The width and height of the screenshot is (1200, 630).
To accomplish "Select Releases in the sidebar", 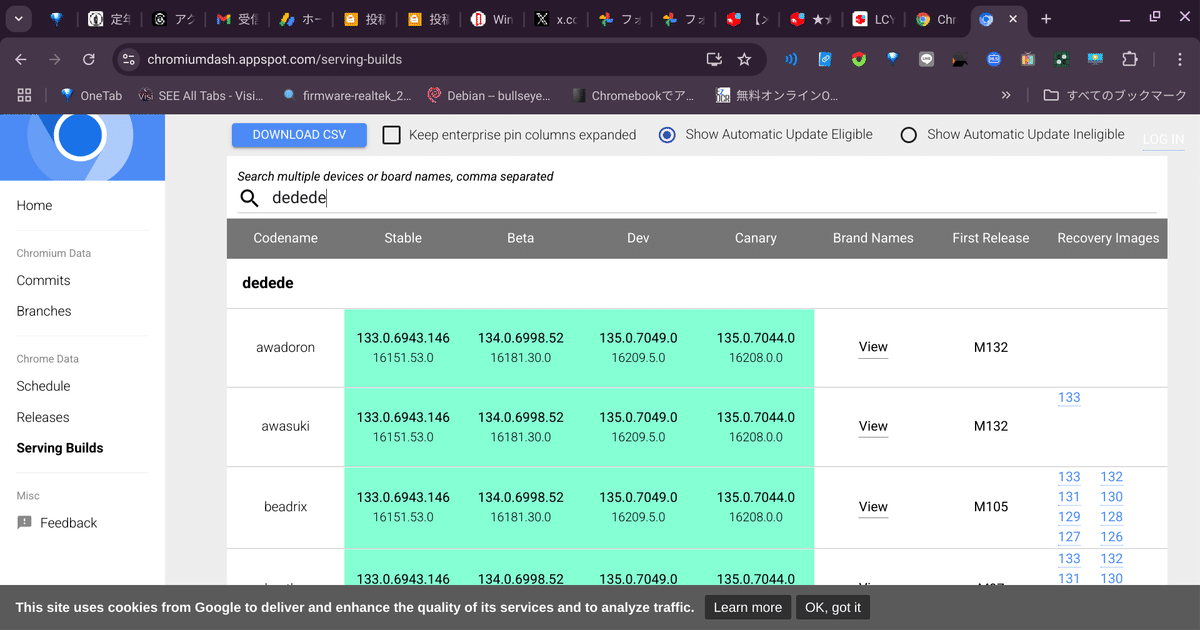I will click(x=43, y=417).
